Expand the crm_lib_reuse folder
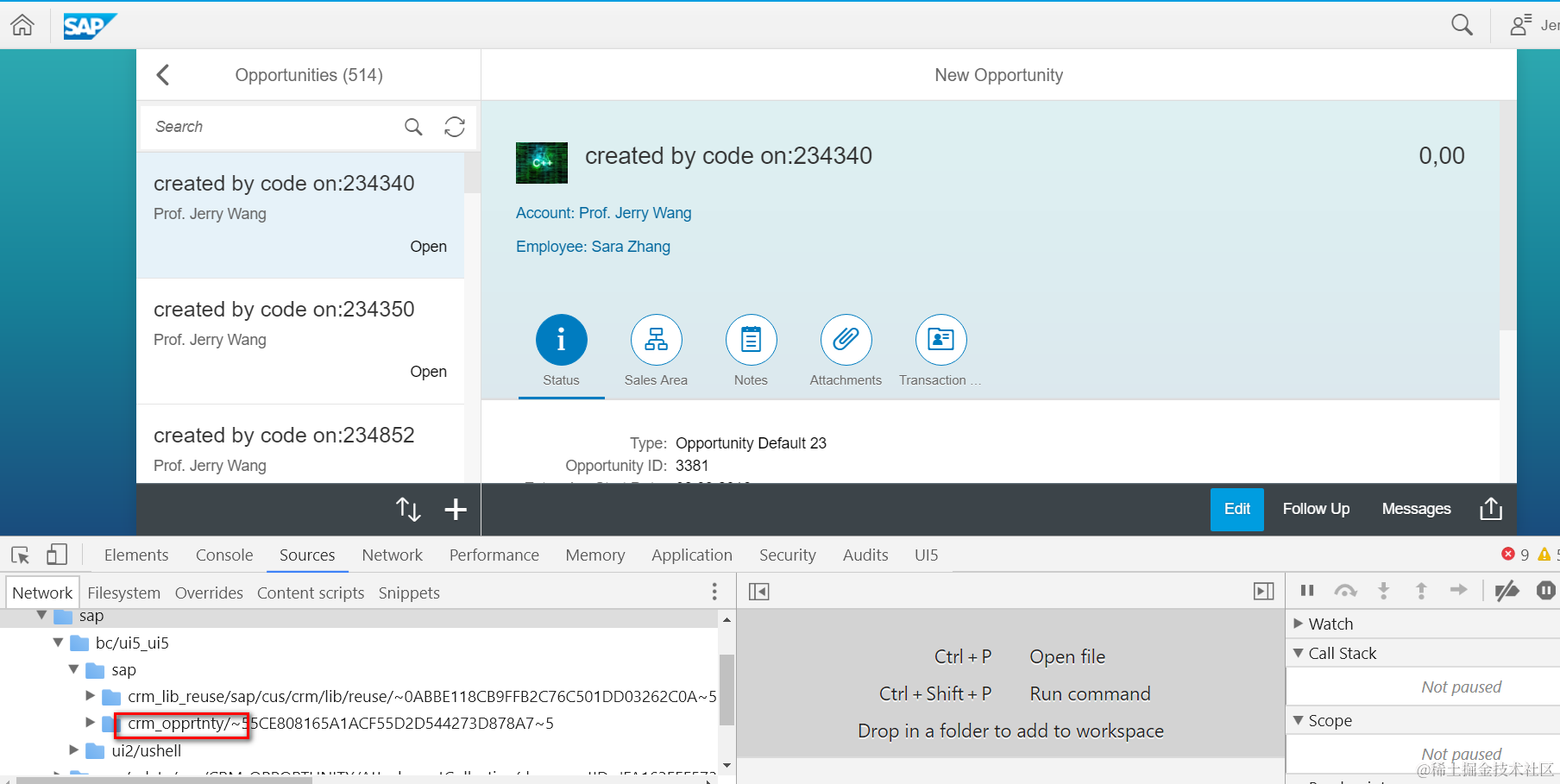 point(91,695)
